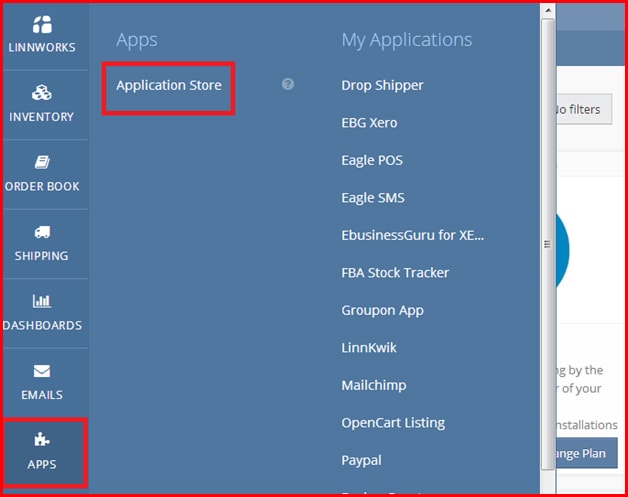
Task: Click the scrollbar up arrow
Action: coord(548,10)
